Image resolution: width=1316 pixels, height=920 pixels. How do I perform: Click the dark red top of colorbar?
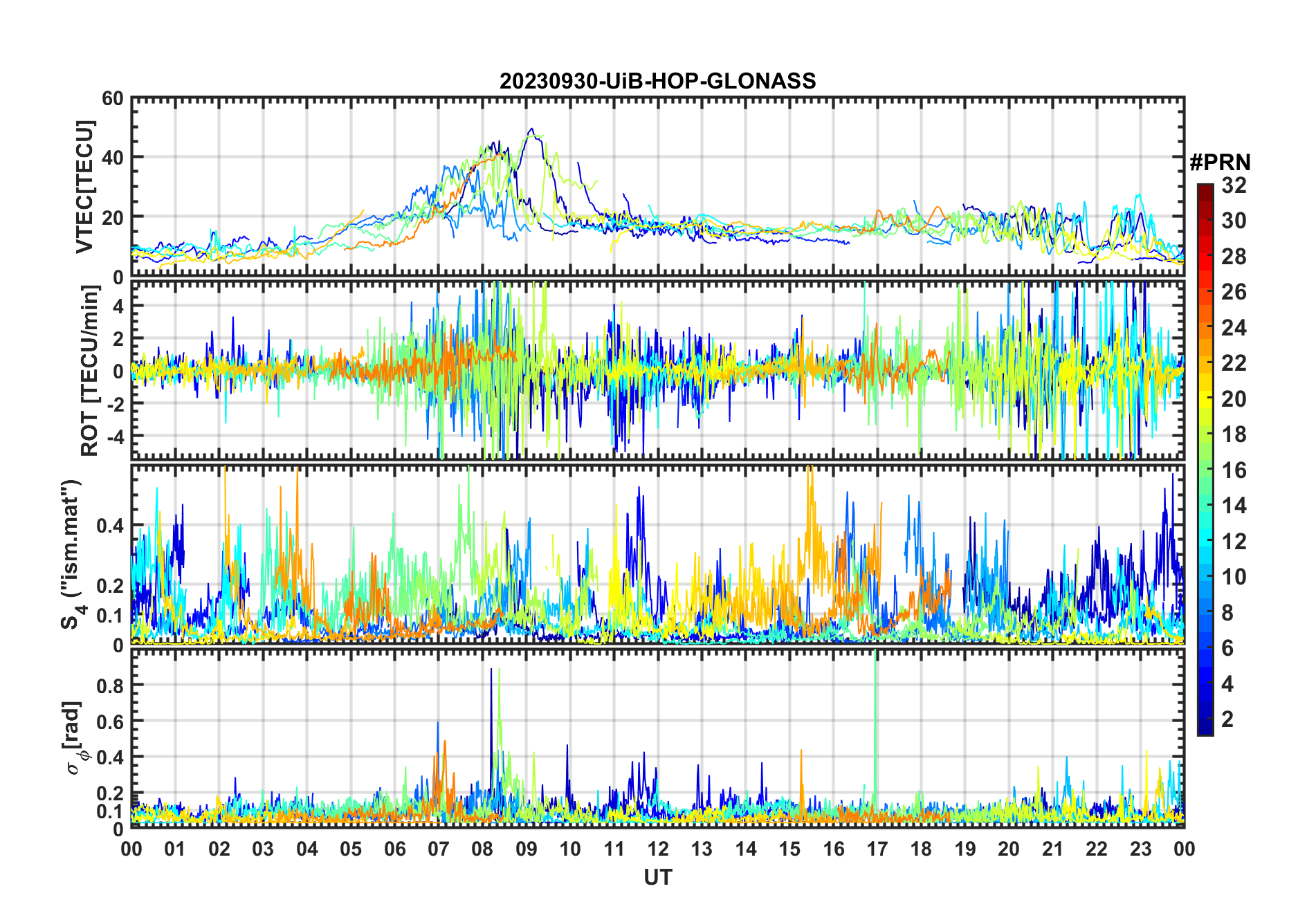(1205, 188)
